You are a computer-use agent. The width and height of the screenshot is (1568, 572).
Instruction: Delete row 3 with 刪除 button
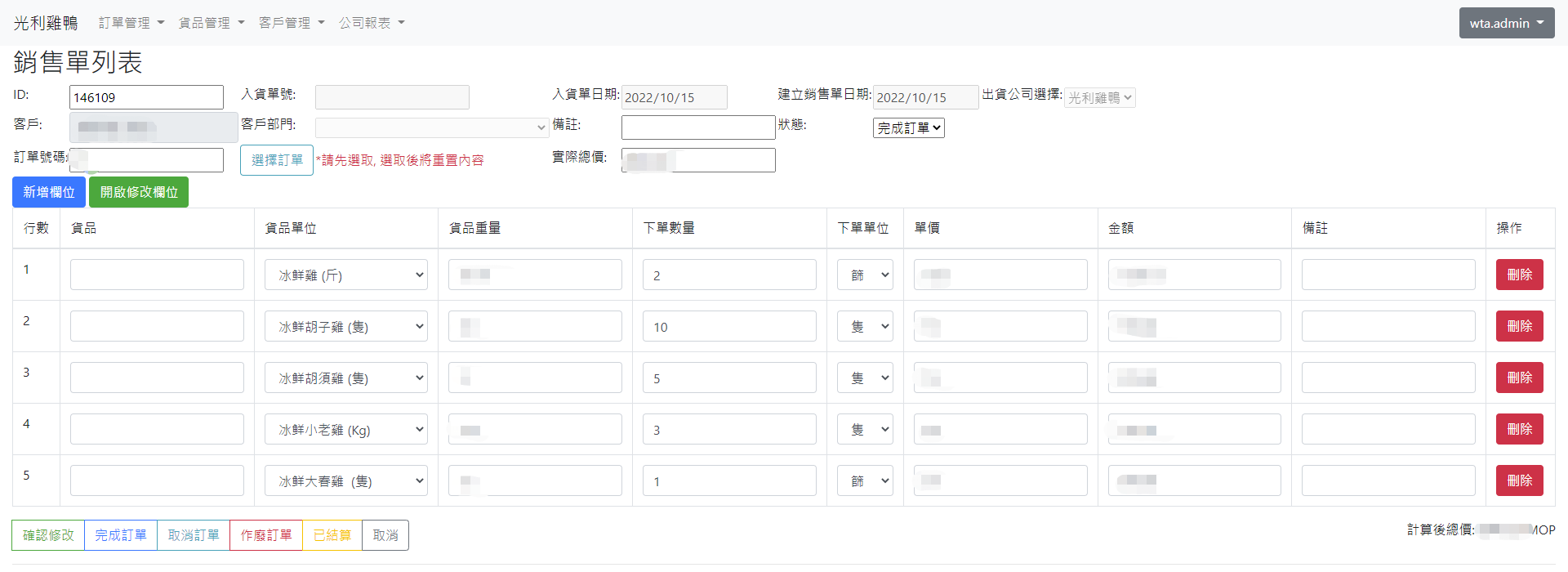pyautogui.click(x=1520, y=378)
